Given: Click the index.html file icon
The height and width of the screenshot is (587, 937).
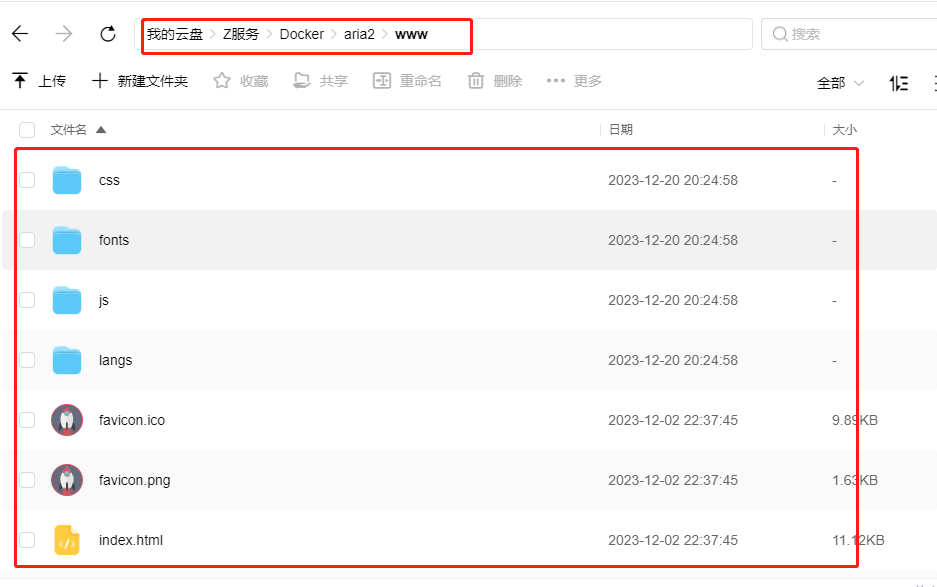Looking at the screenshot, I should tap(67, 540).
